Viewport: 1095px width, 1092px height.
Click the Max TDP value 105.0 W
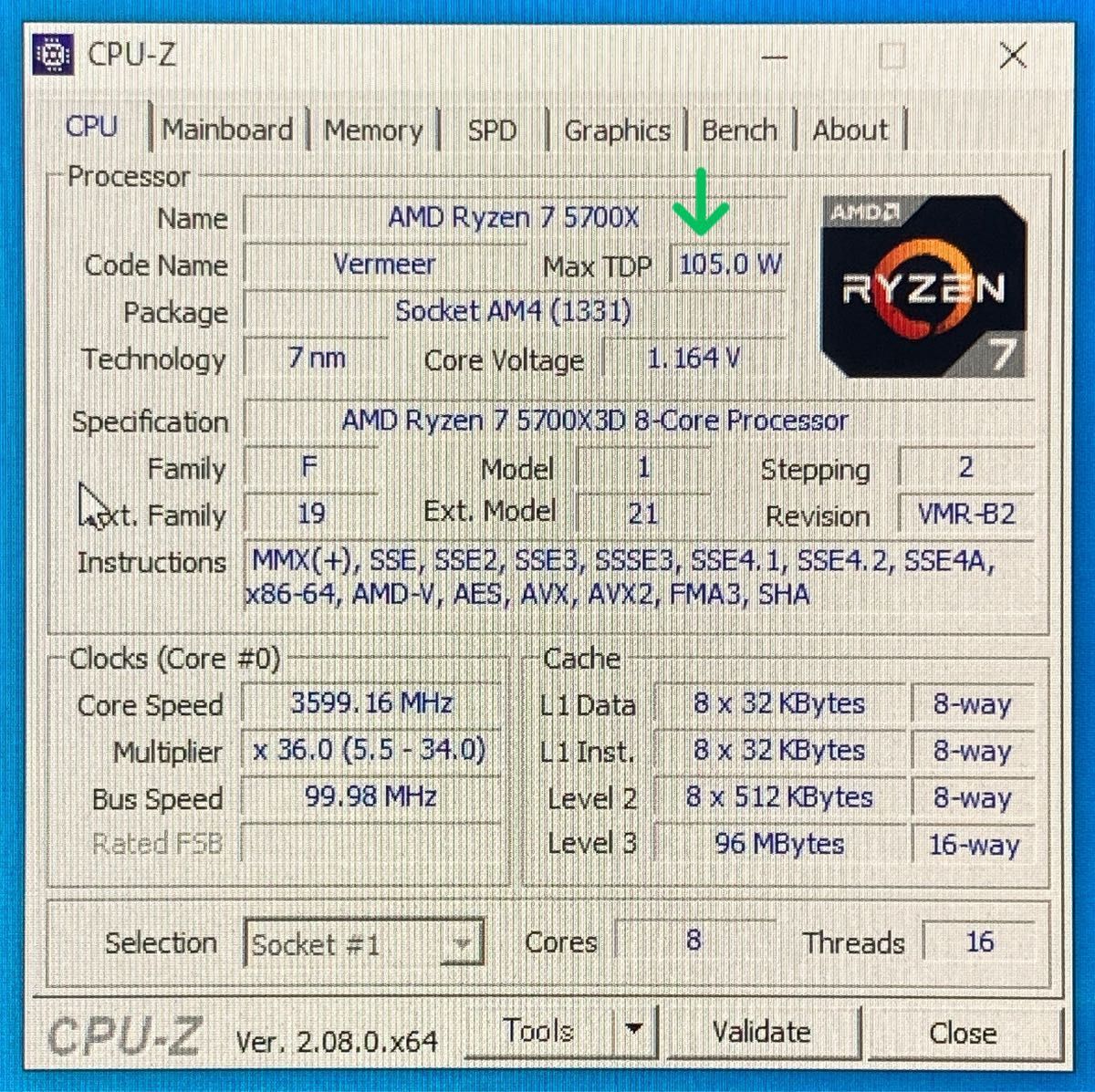pyautogui.click(x=729, y=265)
